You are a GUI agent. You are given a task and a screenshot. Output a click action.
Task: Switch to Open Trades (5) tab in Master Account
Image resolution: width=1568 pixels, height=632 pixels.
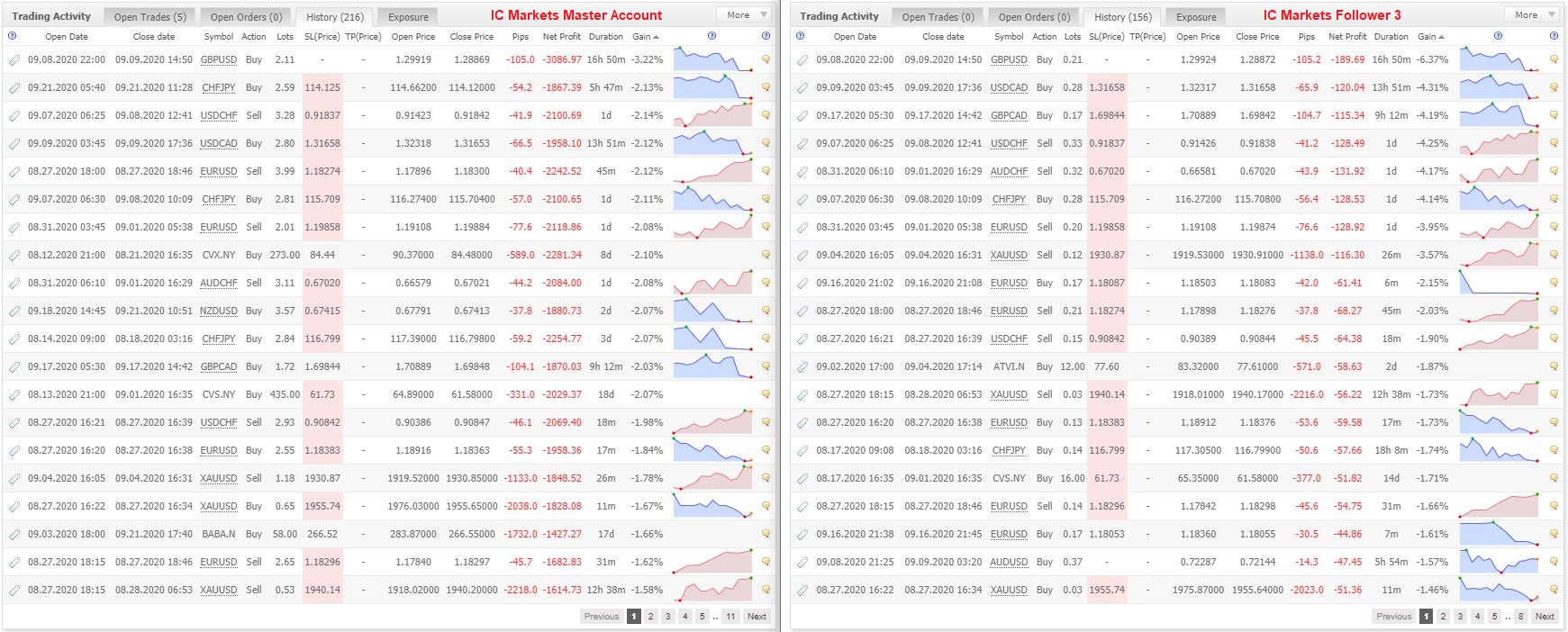pyautogui.click(x=150, y=16)
